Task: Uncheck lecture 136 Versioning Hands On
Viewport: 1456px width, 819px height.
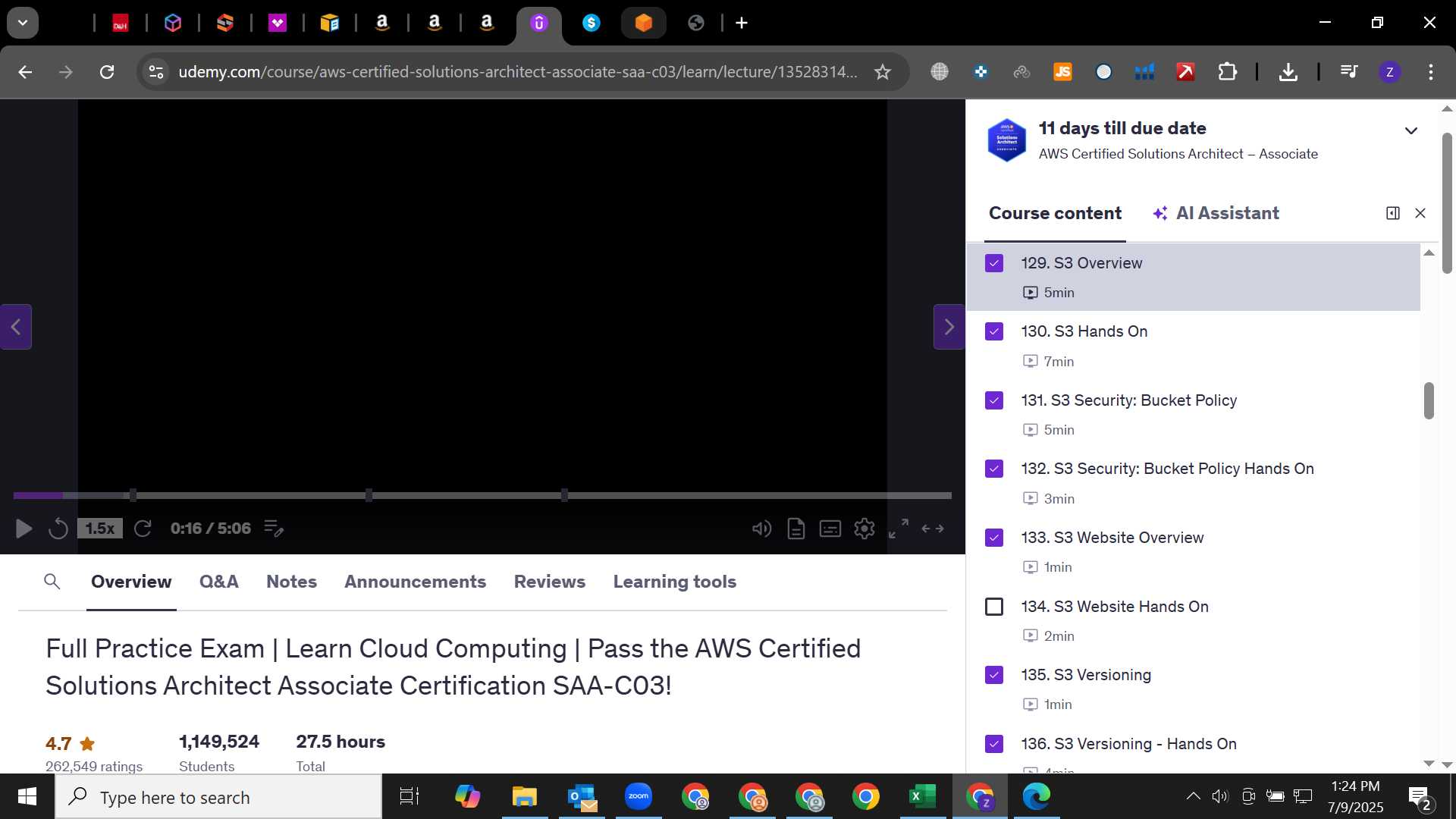Action: point(994,744)
